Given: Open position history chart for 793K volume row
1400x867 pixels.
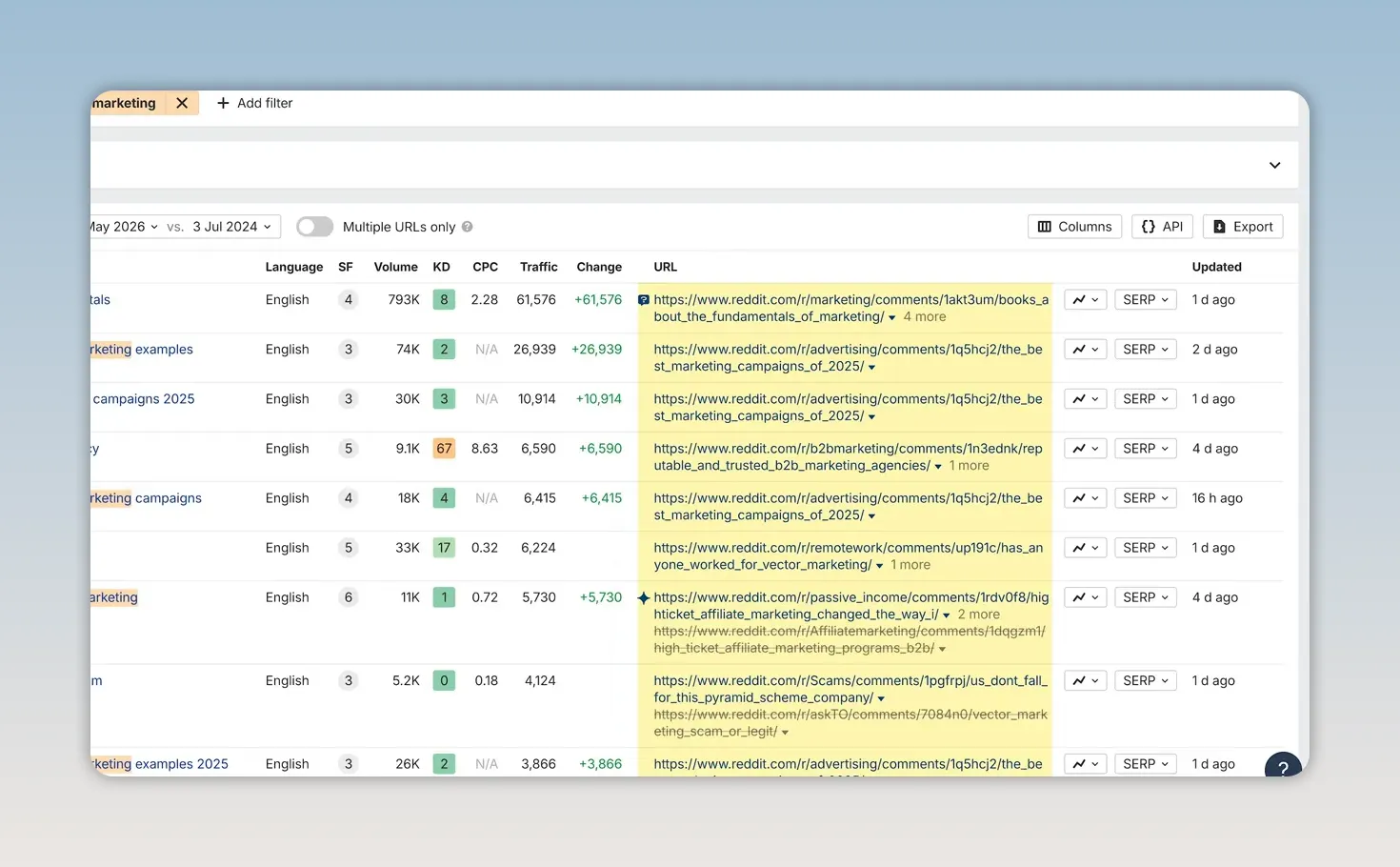Looking at the screenshot, I should pyautogui.click(x=1085, y=300).
